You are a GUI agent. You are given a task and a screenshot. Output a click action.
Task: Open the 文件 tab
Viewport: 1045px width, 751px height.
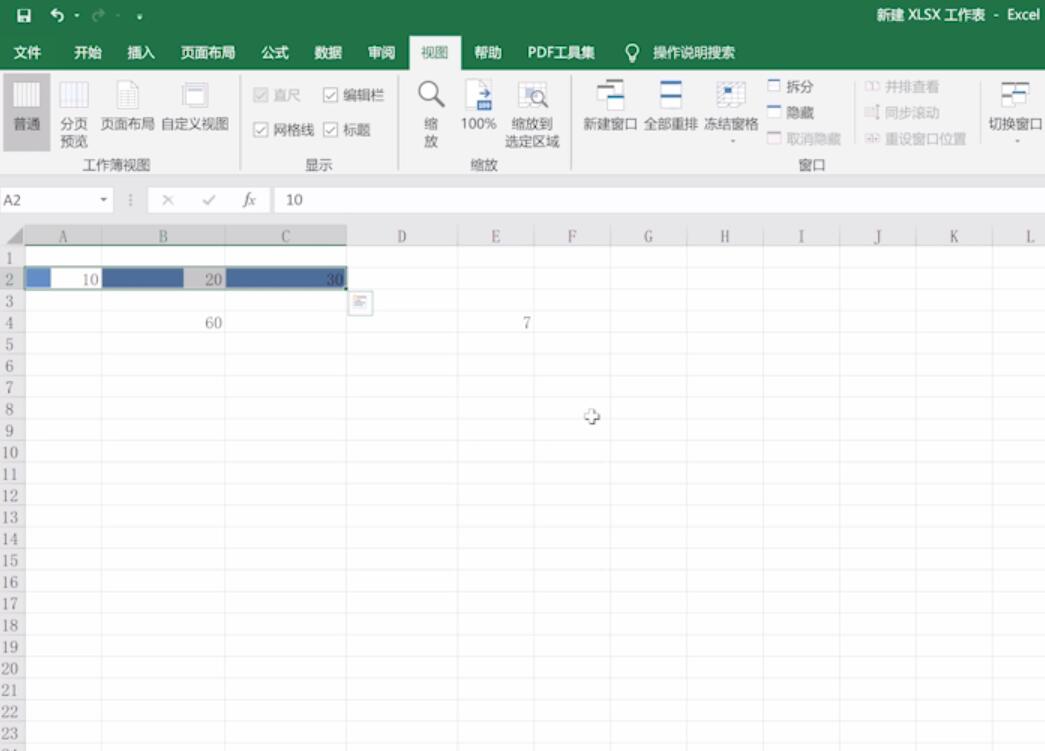click(27, 53)
